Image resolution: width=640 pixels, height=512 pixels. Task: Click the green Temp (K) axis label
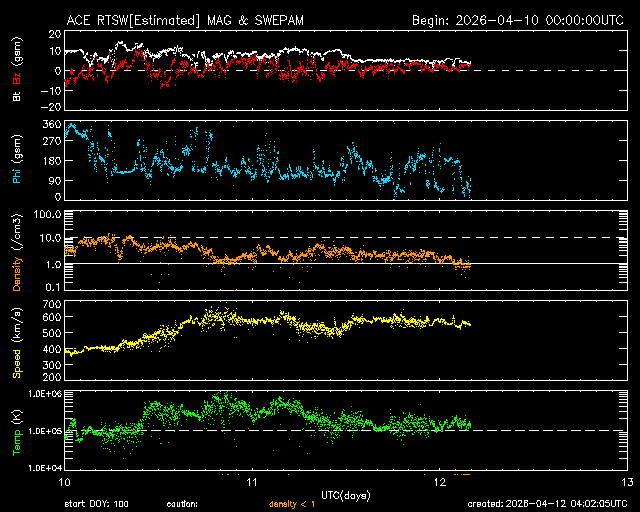tap(16, 428)
